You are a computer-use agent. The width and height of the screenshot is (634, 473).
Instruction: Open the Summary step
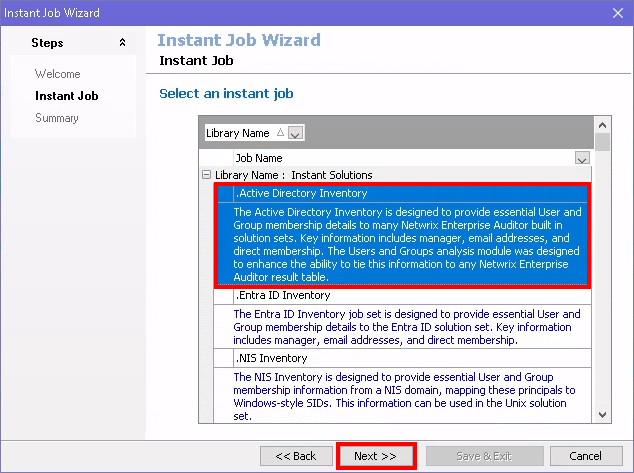click(x=56, y=118)
